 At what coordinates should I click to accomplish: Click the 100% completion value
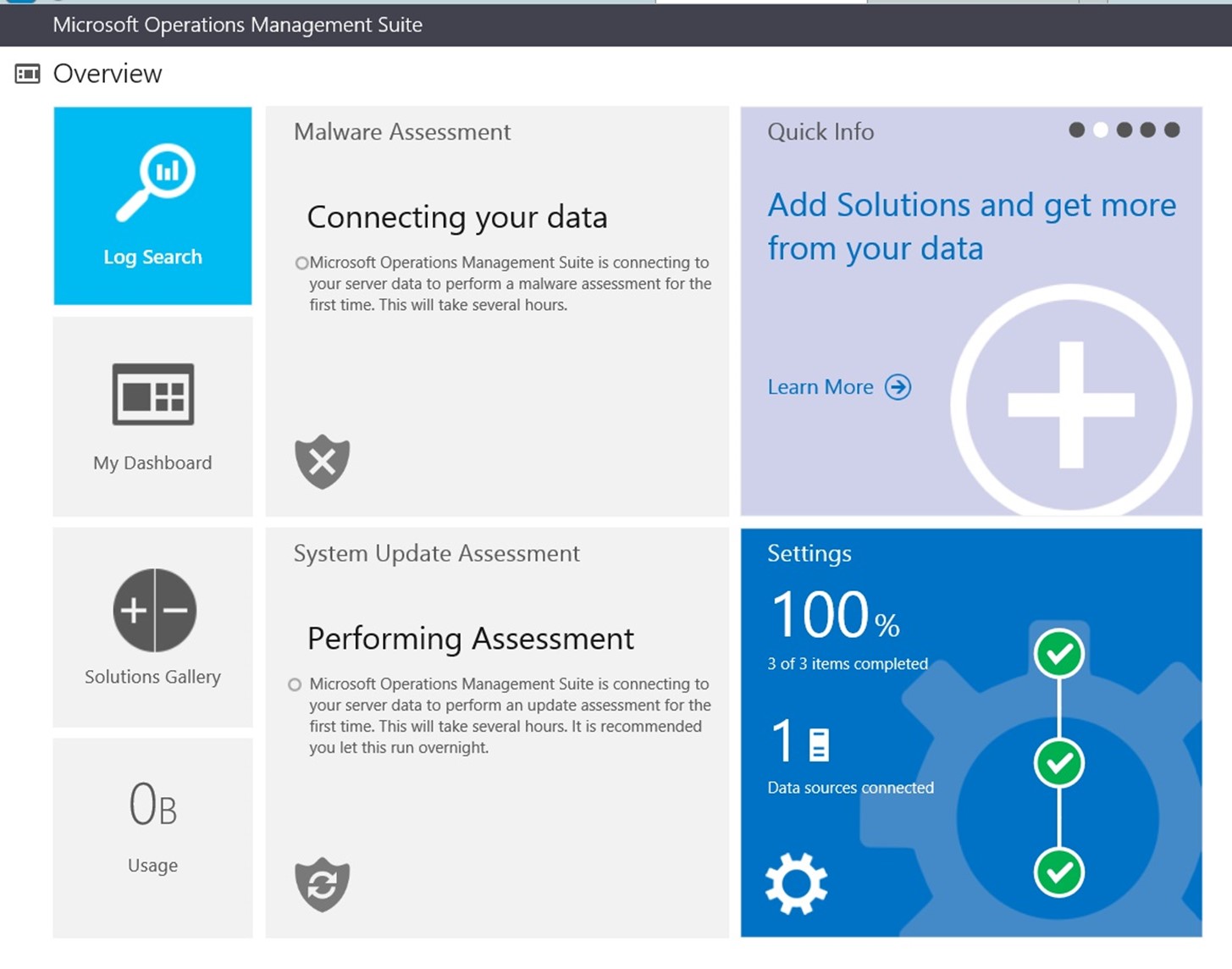point(835,615)
